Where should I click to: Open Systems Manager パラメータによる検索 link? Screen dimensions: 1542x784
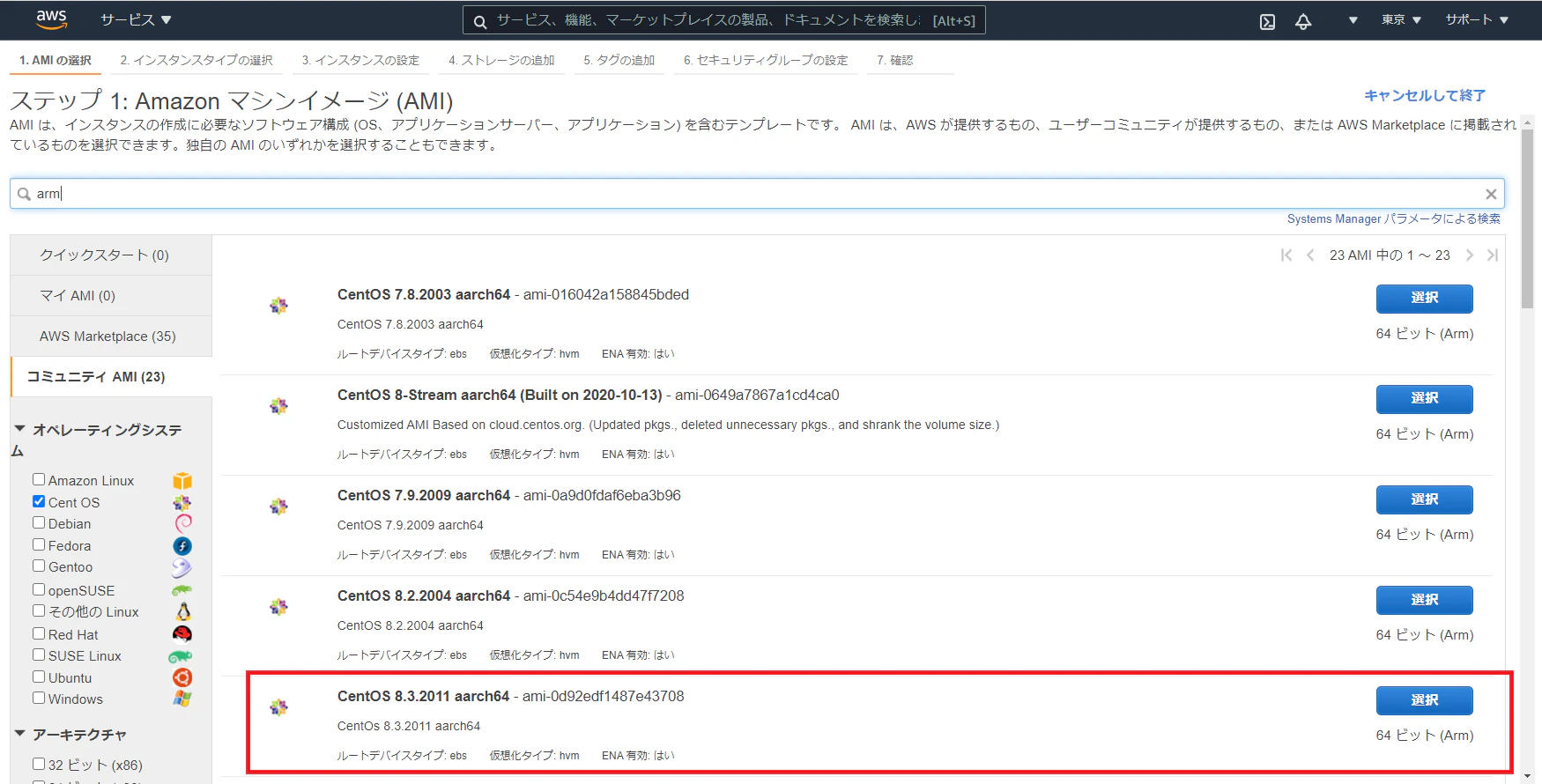click(x=1393, y=218)
